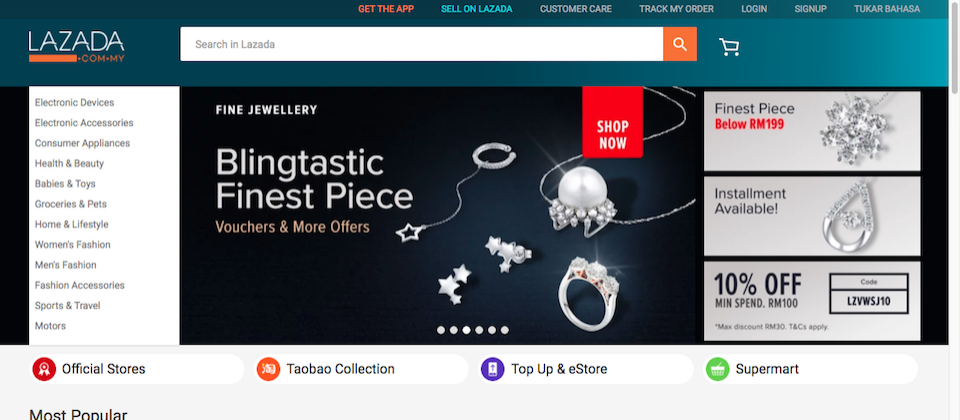Open CUSTOMER CARE in top bar
Viewport: 960px width, 420px height.
pos(576,9)
